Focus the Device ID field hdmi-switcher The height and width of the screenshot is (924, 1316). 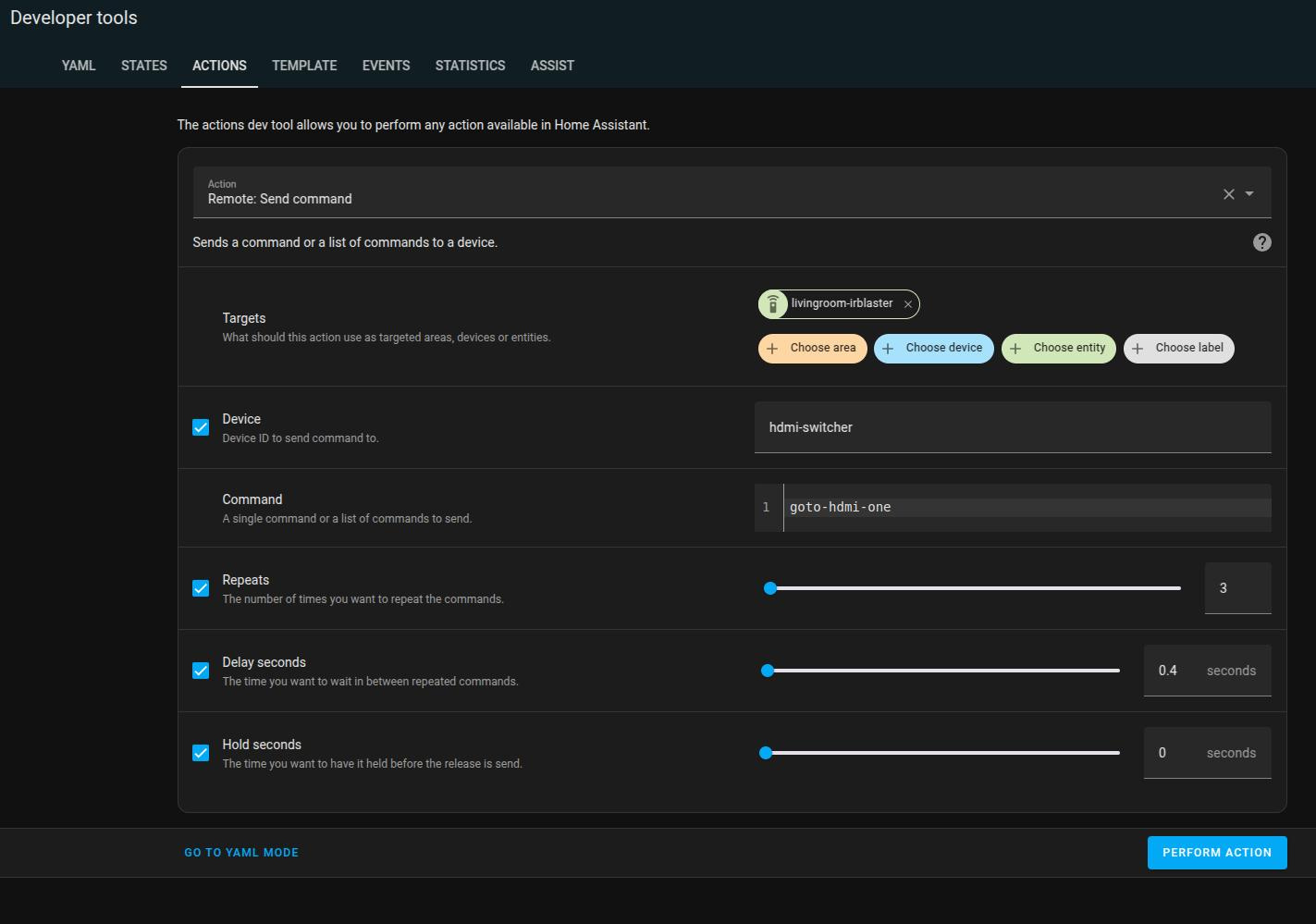1013,427
